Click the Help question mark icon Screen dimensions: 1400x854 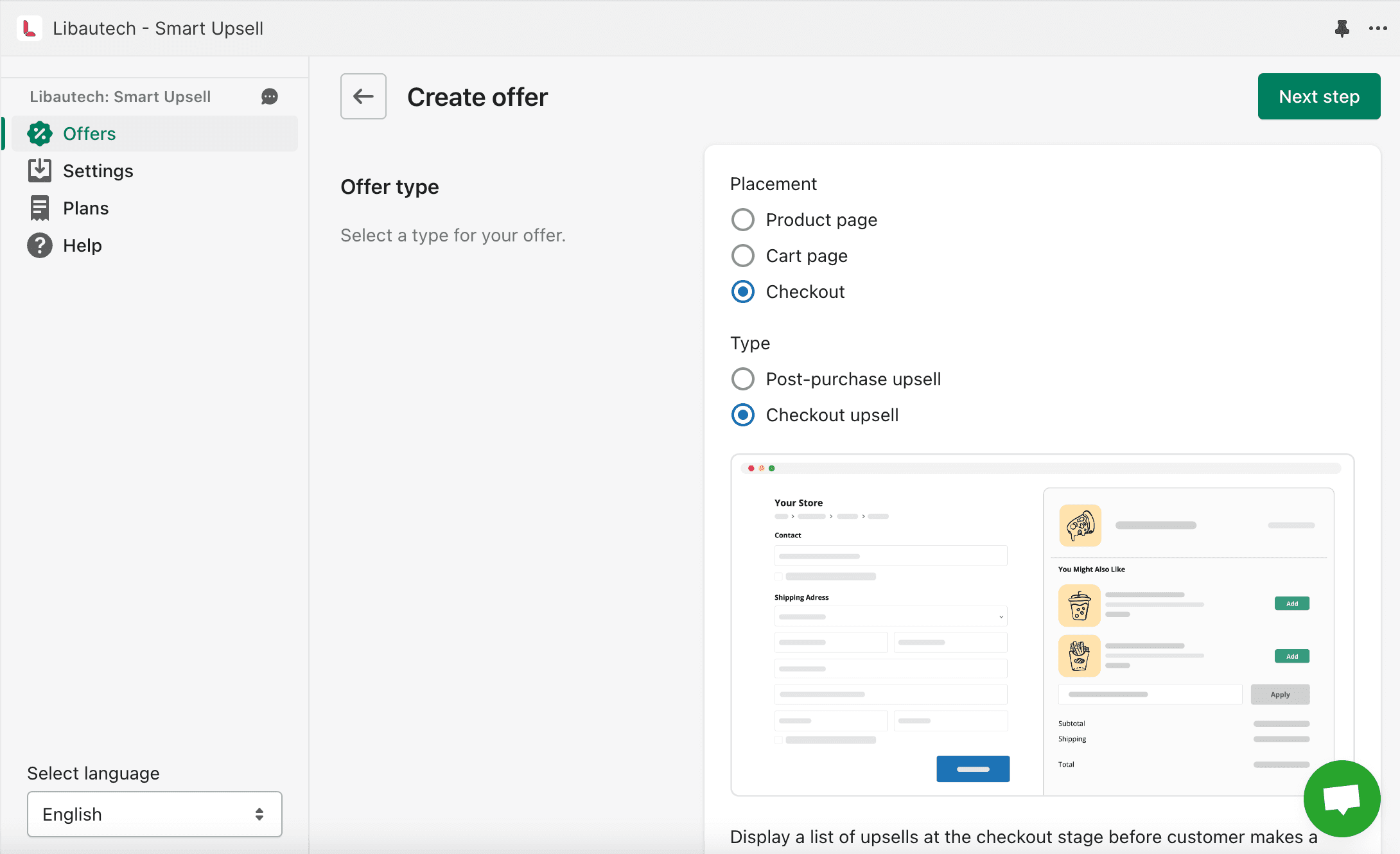pos(40,245)
